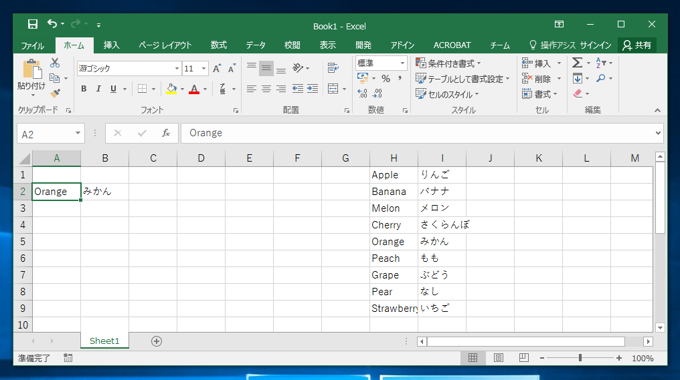Click Increase Decimal icon
This screenshot has height=380, width=680.
coord(363,93)
